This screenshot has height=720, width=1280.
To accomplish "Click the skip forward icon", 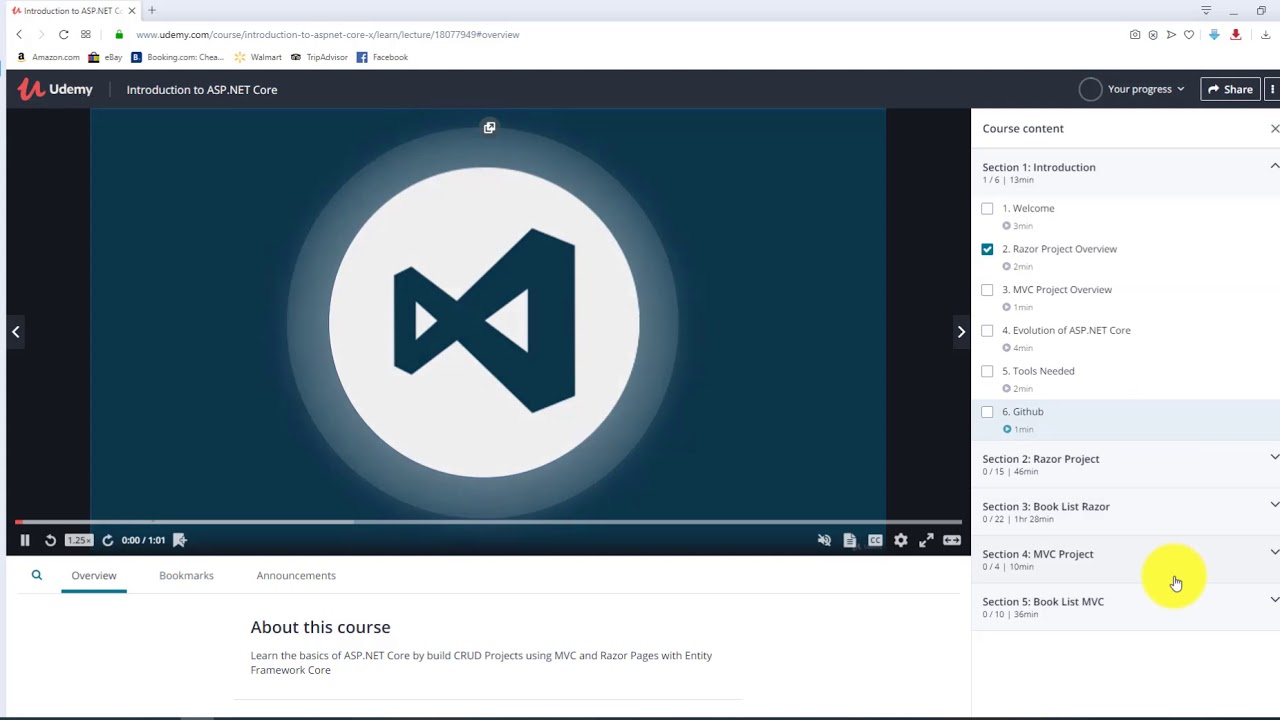I will coord(107,540).
